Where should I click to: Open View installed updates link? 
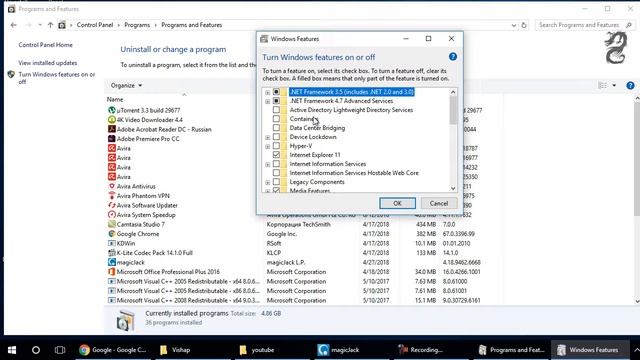point(48,63)
